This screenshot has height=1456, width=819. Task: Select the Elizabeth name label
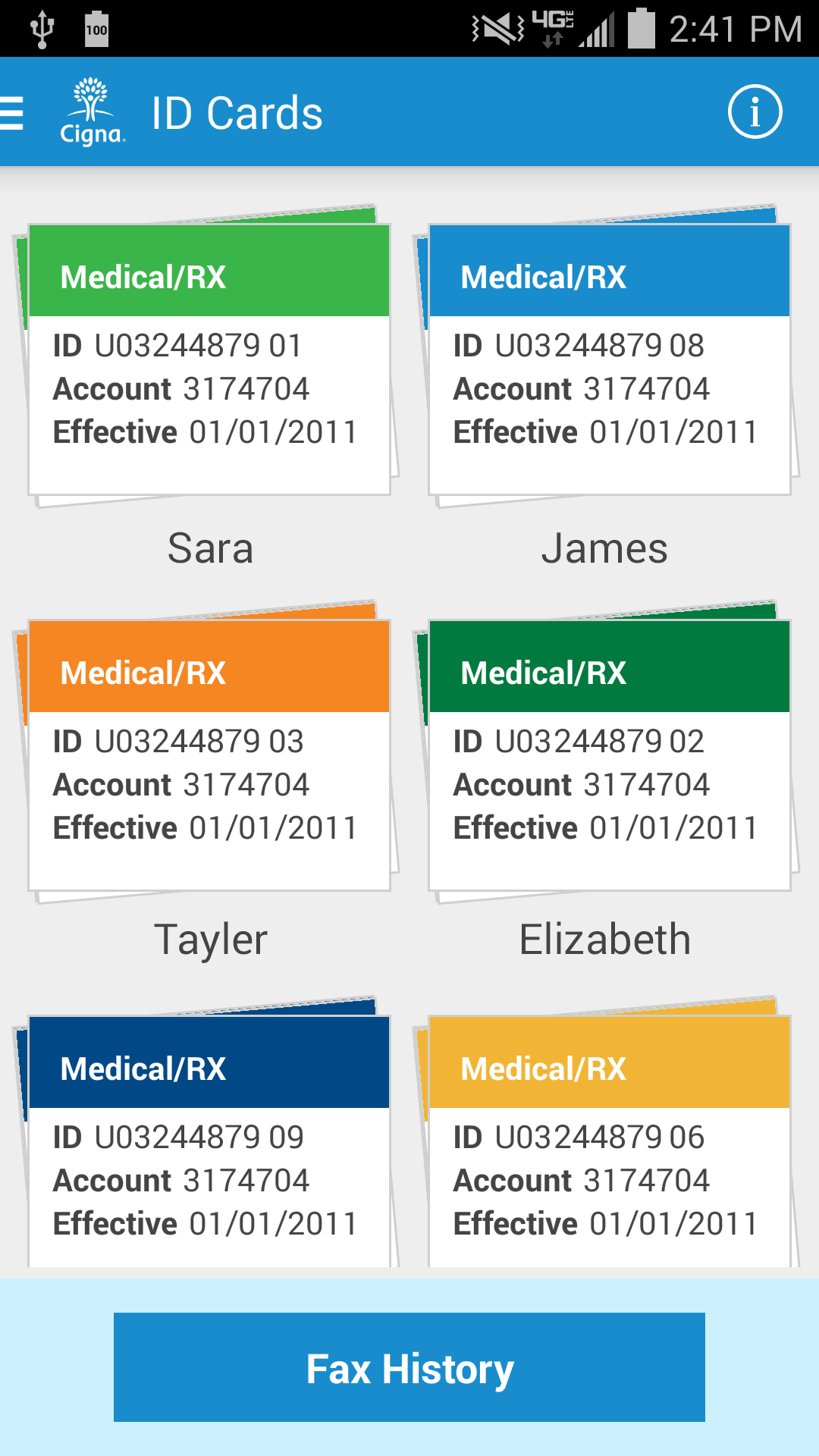click(604, 940)
